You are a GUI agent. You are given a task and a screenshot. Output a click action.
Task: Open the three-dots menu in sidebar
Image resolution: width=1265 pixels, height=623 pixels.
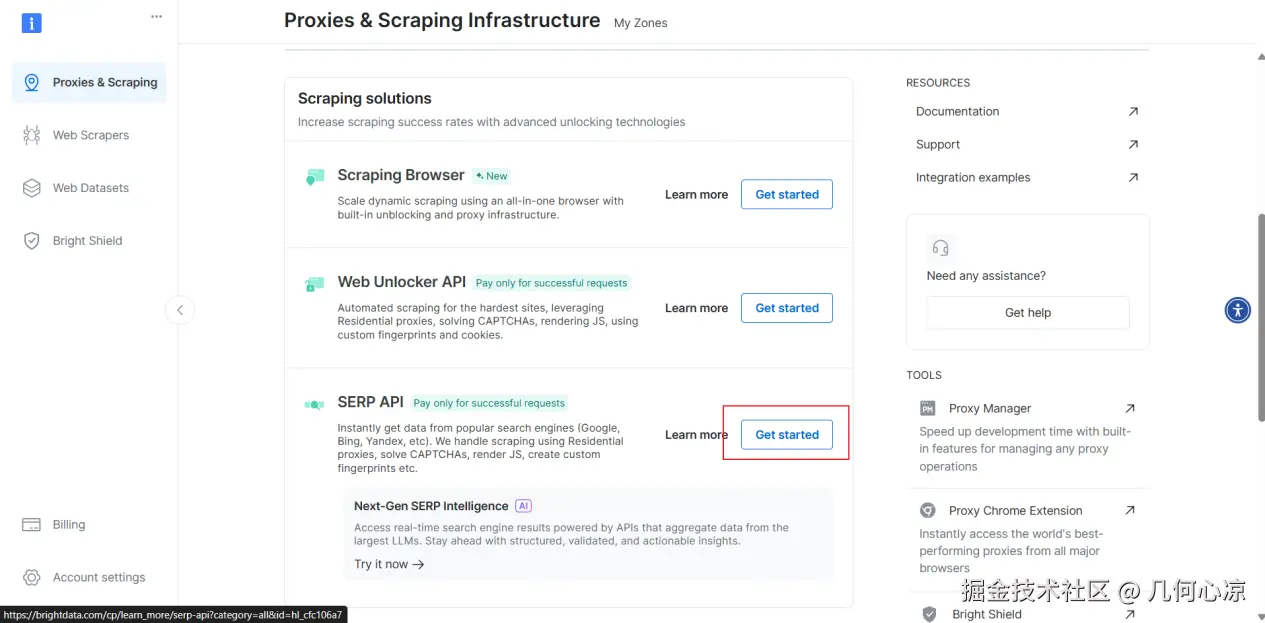[156, 16]
